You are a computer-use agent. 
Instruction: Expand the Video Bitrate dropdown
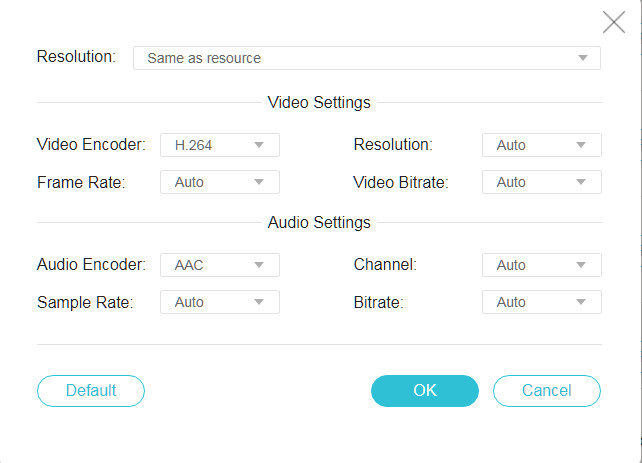pyautogui.click(x=541, y=182)
